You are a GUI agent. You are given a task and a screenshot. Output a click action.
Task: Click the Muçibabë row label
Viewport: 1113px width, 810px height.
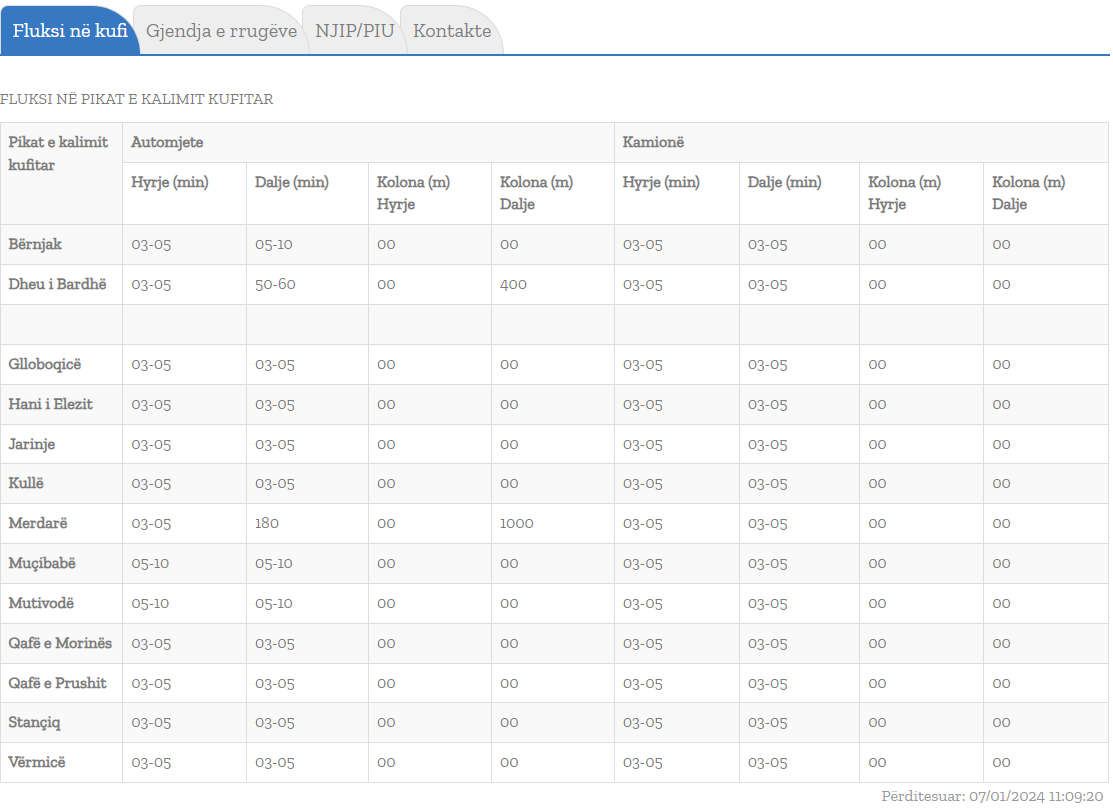pos(42,563)
